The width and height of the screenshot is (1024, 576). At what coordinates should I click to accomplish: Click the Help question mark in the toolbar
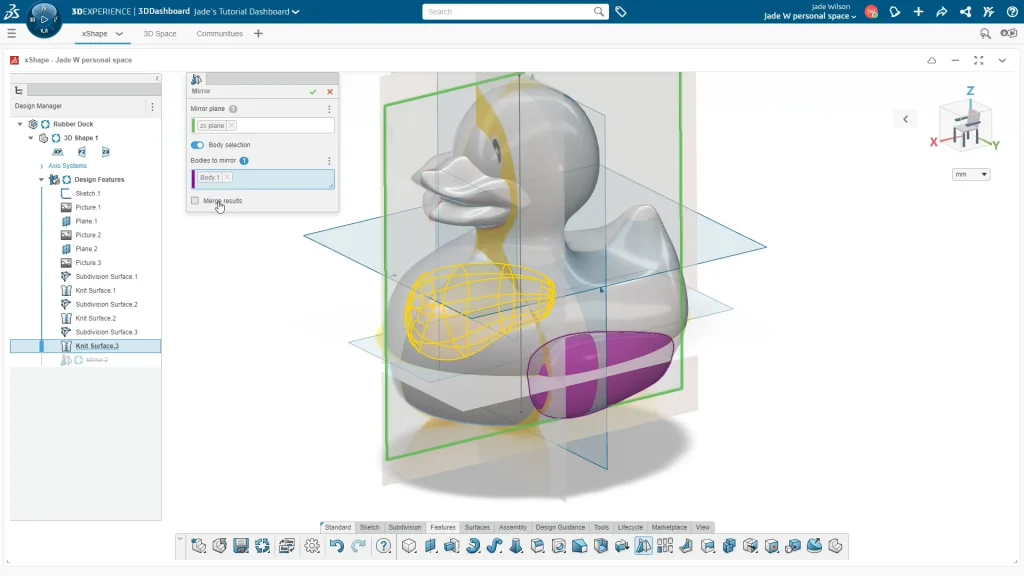(x=384, y=546)
